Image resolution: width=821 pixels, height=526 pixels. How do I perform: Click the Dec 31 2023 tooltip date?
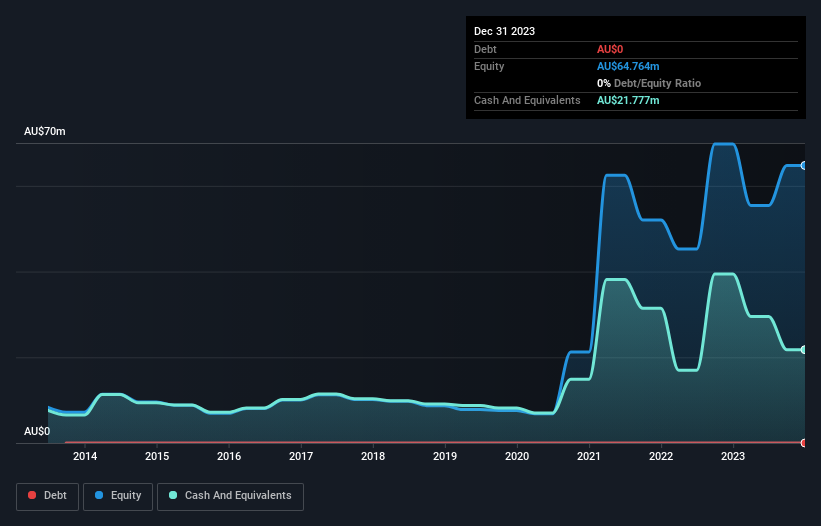point(504,31)
